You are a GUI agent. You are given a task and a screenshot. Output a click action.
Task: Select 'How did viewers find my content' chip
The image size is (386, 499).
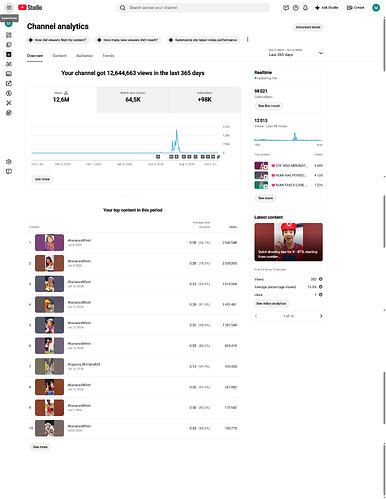click(58, 40)
